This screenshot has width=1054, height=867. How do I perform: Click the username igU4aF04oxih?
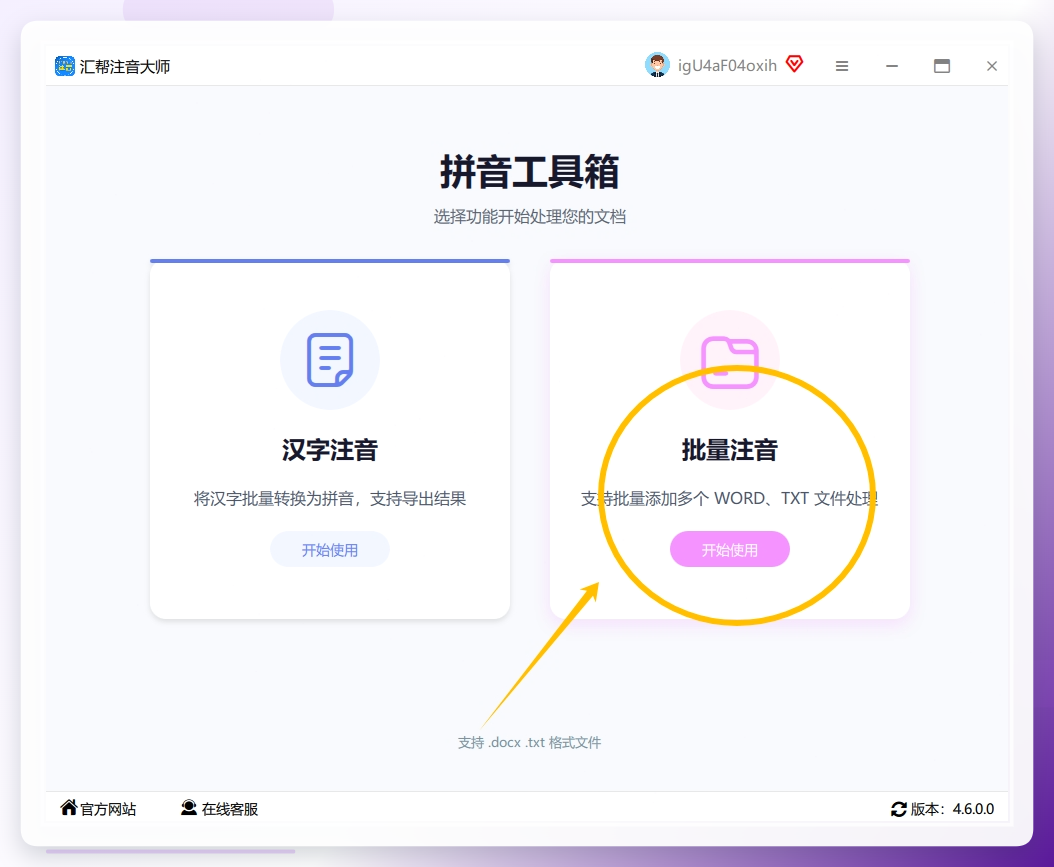point(727,65)
